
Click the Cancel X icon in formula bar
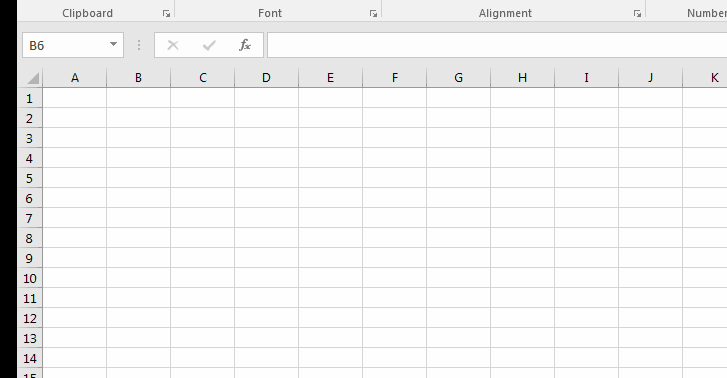point(173,45)
